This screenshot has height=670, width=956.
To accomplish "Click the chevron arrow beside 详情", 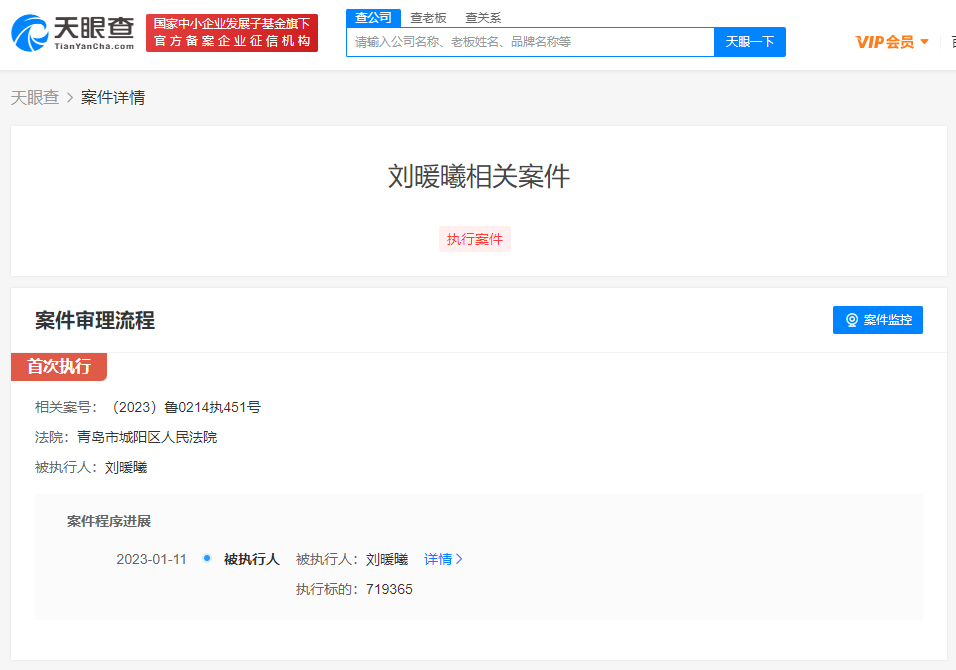I will tap(459, 559).
